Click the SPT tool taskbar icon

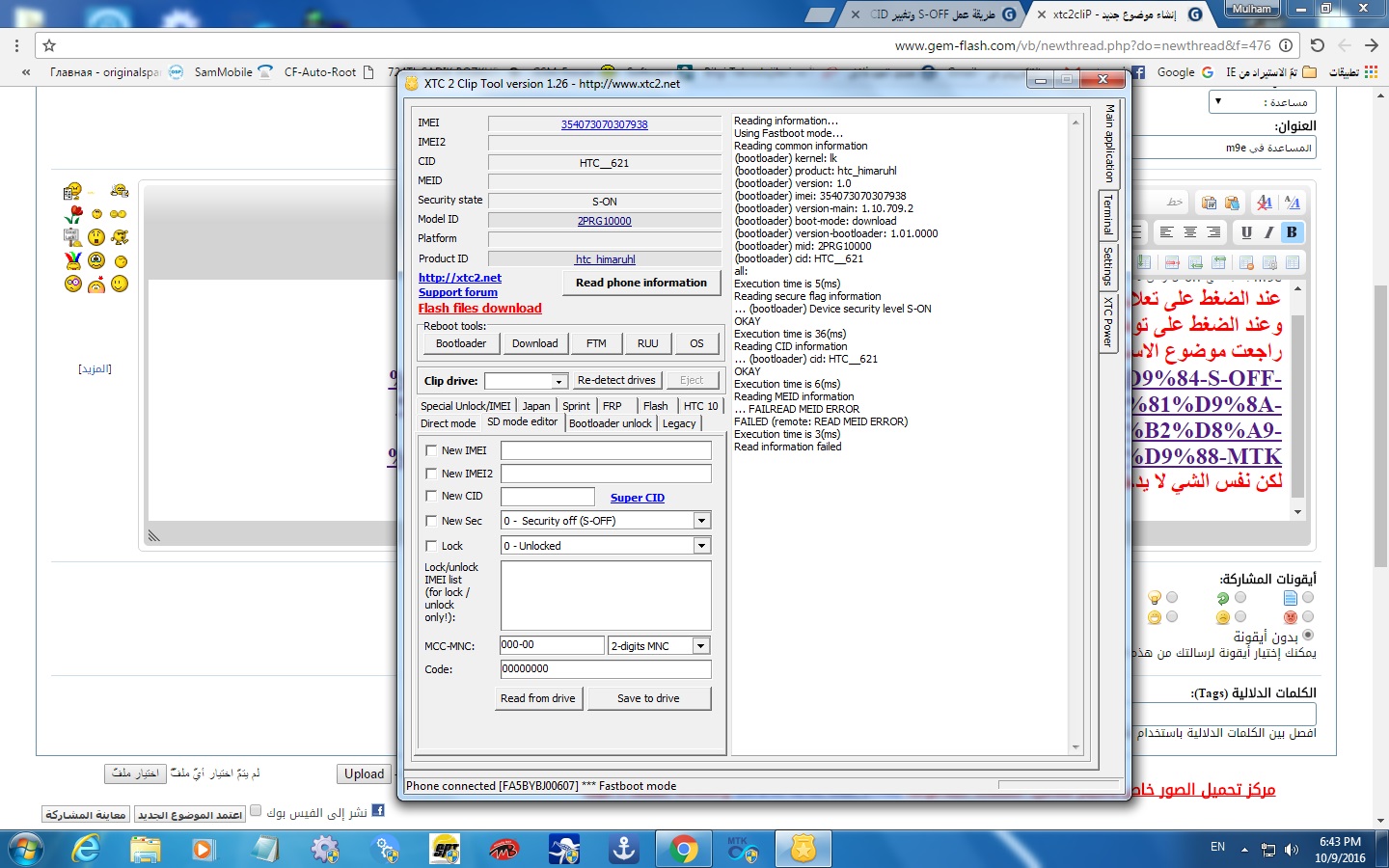click(x=446, y=849)
